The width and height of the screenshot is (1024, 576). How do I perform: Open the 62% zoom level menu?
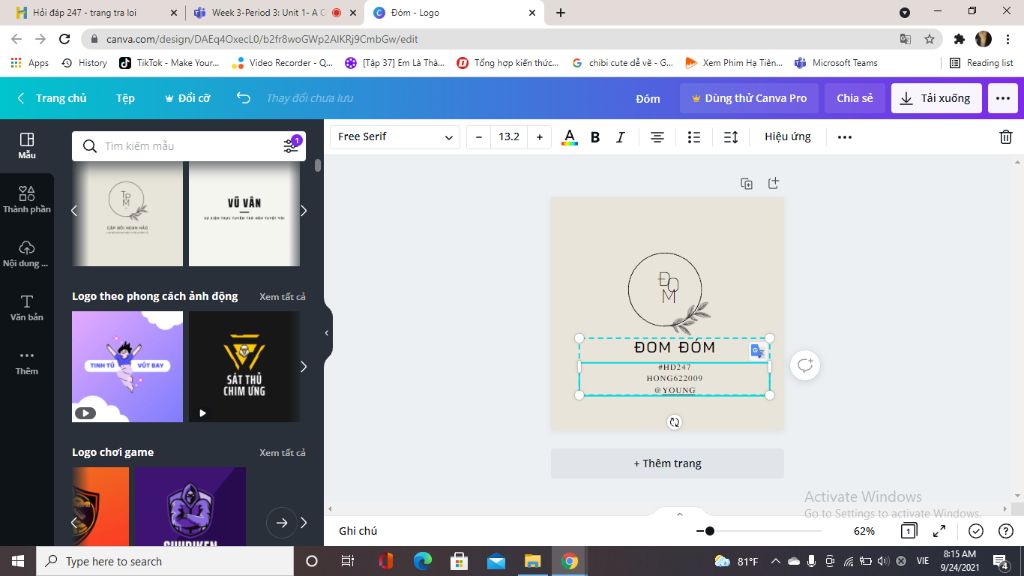864,531
